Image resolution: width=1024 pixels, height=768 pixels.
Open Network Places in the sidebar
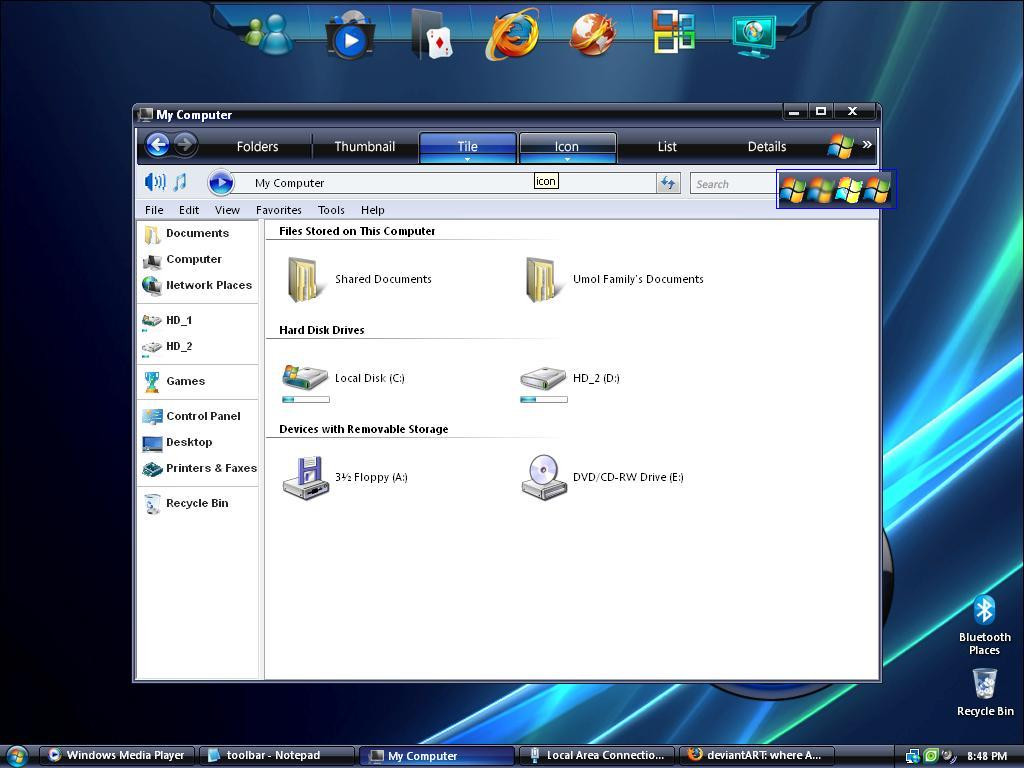(197, 285)
